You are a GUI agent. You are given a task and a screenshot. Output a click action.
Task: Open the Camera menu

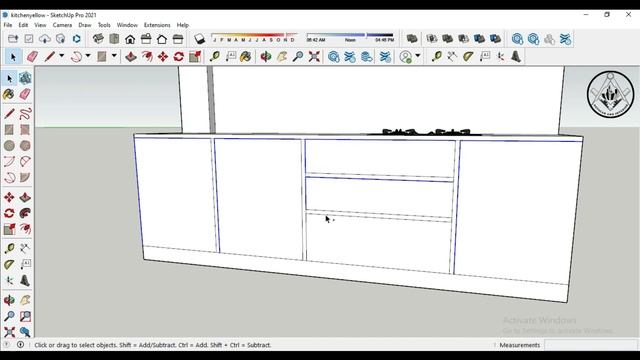62,25
